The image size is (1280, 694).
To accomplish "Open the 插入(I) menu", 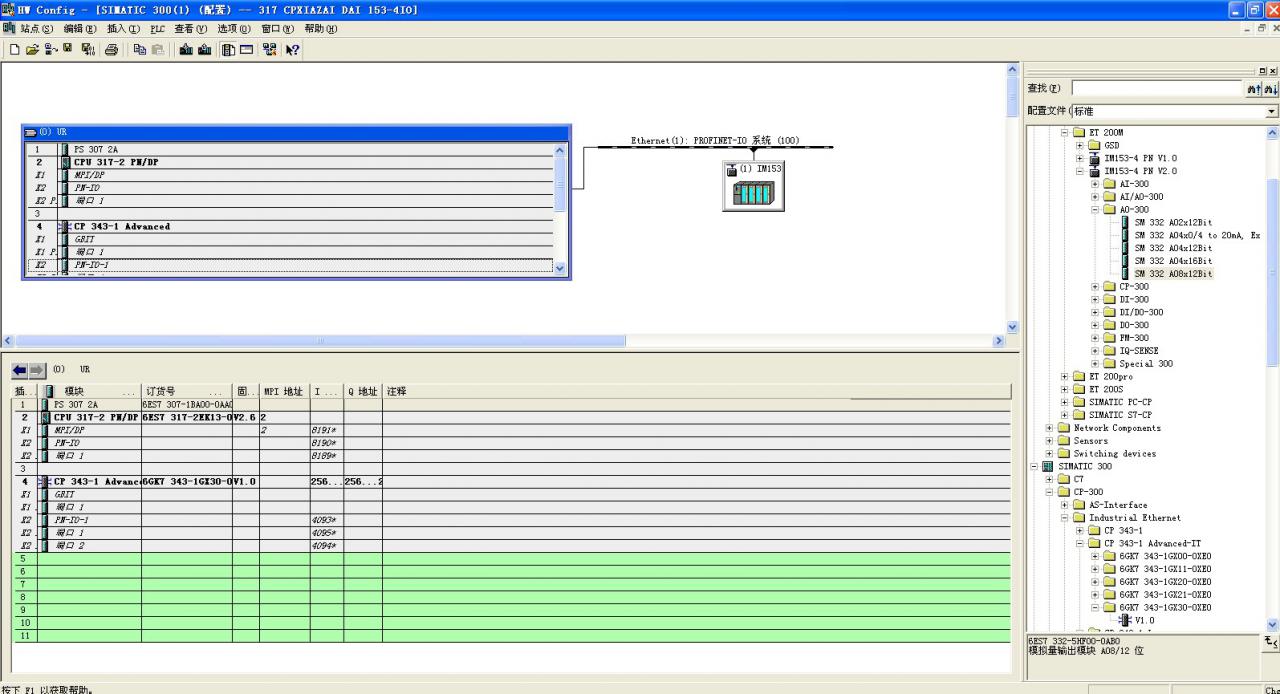I will pyautogui.click(x=125, y=28).
